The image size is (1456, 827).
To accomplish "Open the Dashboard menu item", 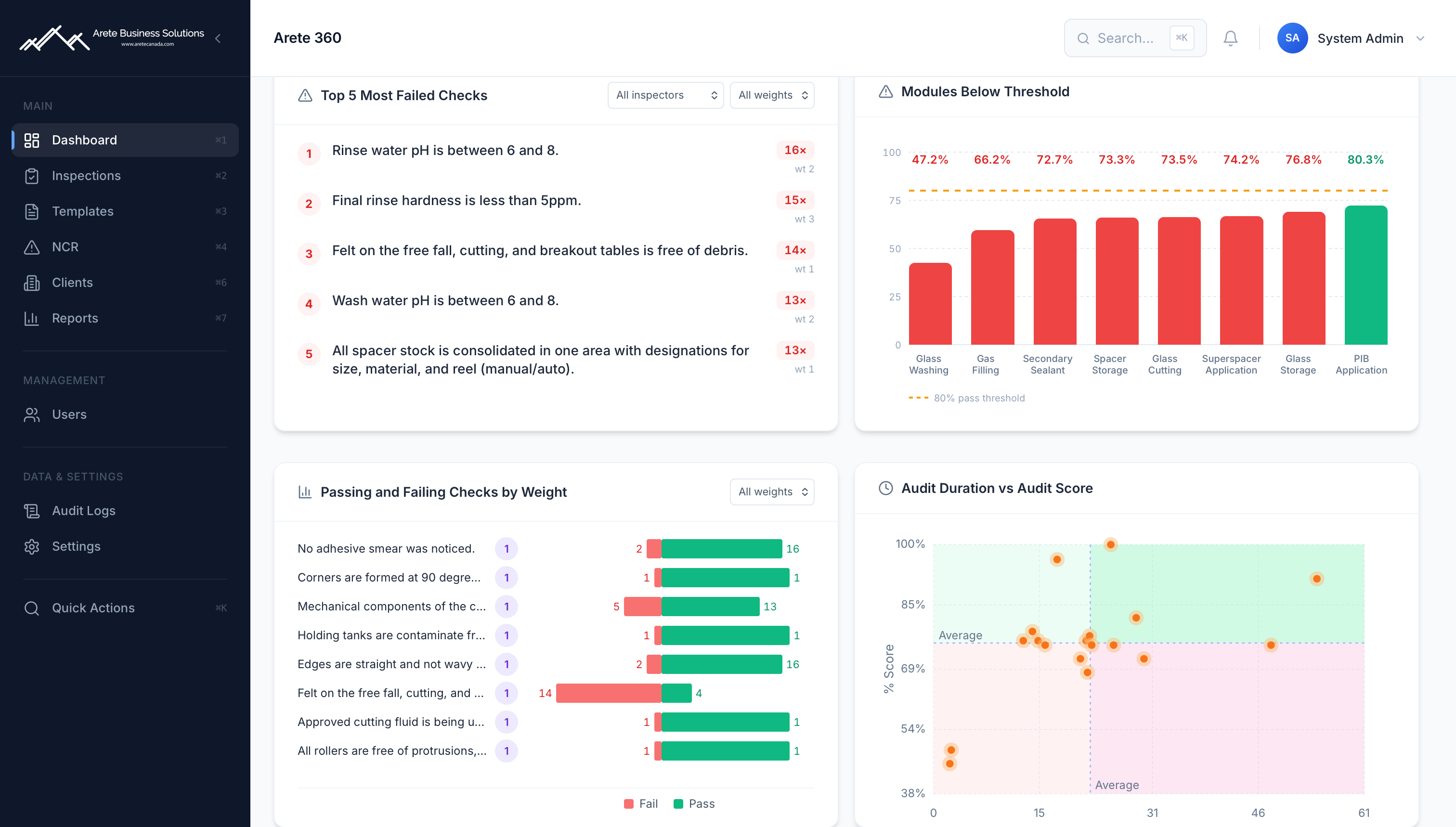I will (x=125, y=140).
